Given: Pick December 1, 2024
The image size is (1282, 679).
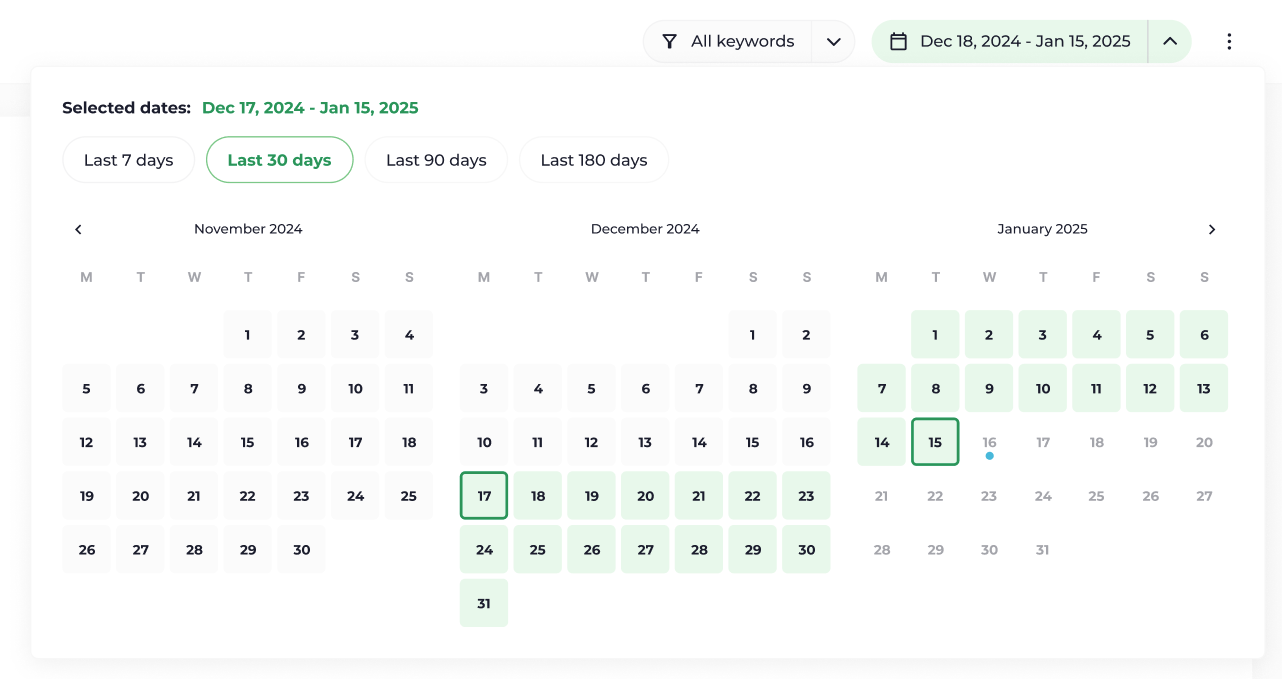Looking at the screenshot, I should coord(753,335).
